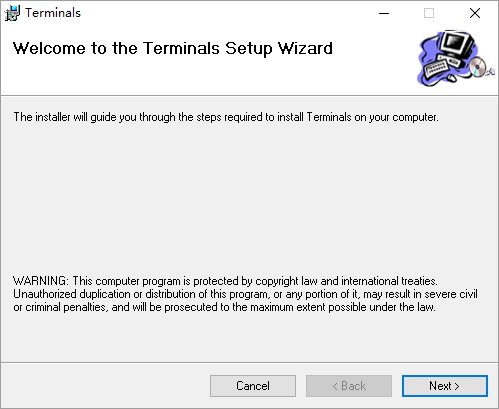Click the Welcome to Terminals Setup Wizard heading
This screenshot has width=499, height=409.
pyautogui.click(x=173, y=49)
